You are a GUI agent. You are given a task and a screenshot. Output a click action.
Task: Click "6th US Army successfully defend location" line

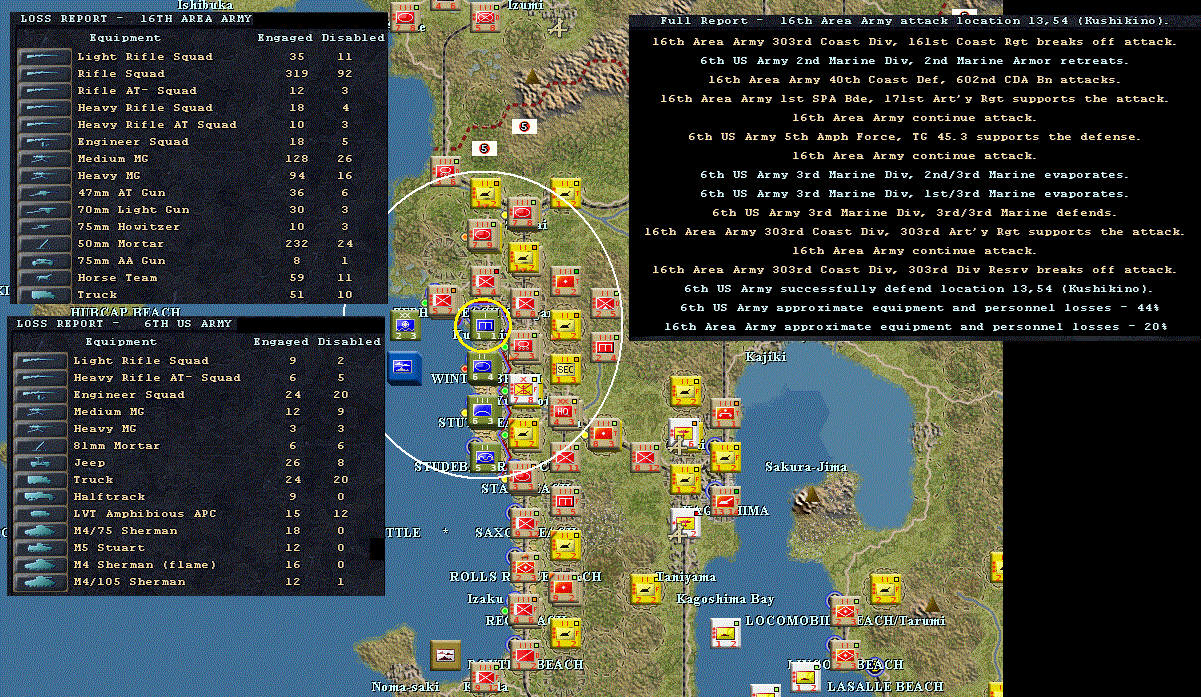point(914,289)
